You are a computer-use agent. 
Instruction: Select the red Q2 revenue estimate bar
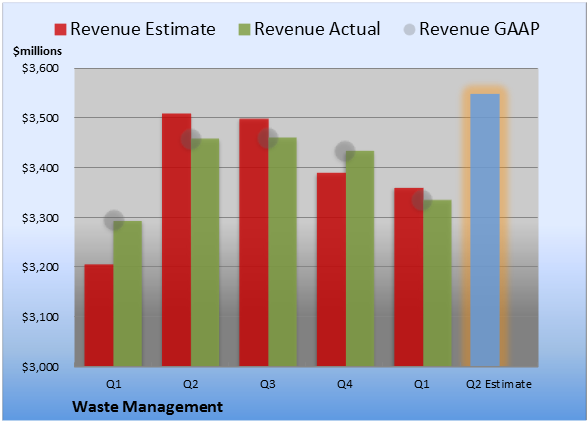click(x=176, y=240)
